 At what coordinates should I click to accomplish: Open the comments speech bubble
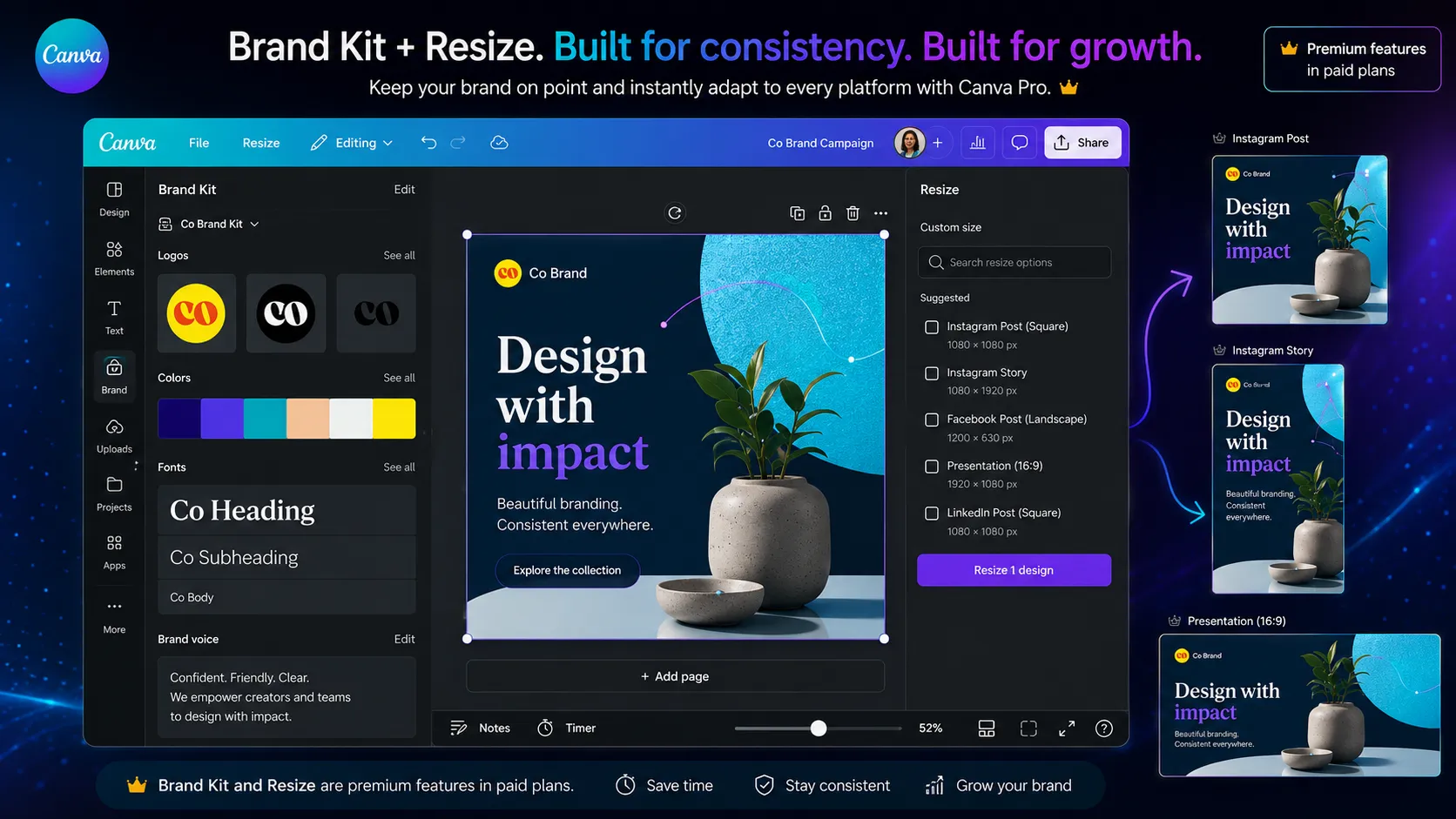1019,143
